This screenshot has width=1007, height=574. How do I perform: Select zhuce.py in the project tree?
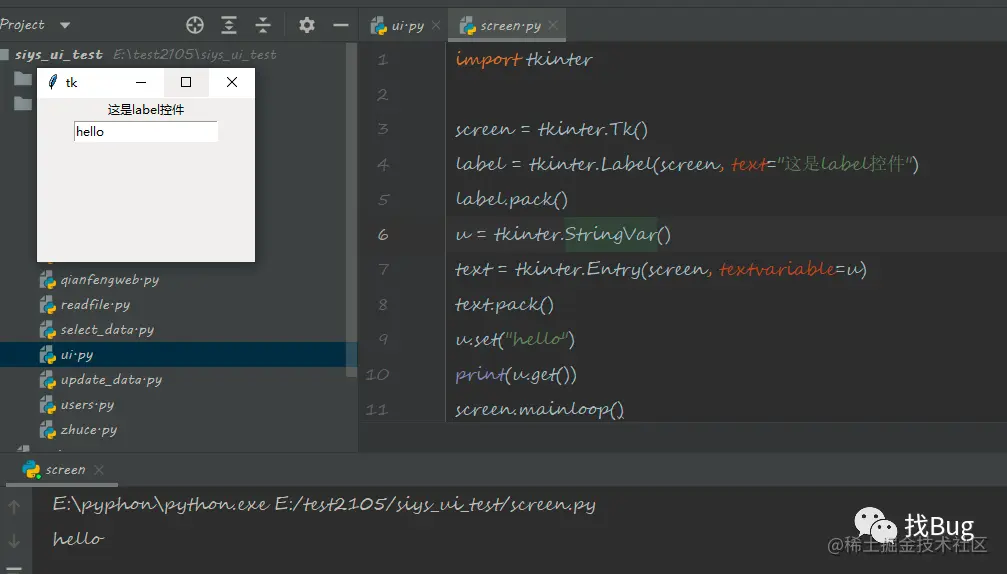click(x=89, y=430)
